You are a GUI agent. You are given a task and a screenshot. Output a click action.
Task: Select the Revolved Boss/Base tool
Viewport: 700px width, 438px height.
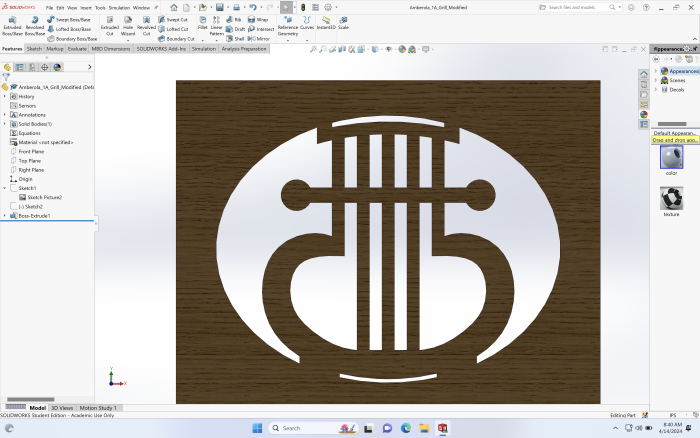pos(34,26)
